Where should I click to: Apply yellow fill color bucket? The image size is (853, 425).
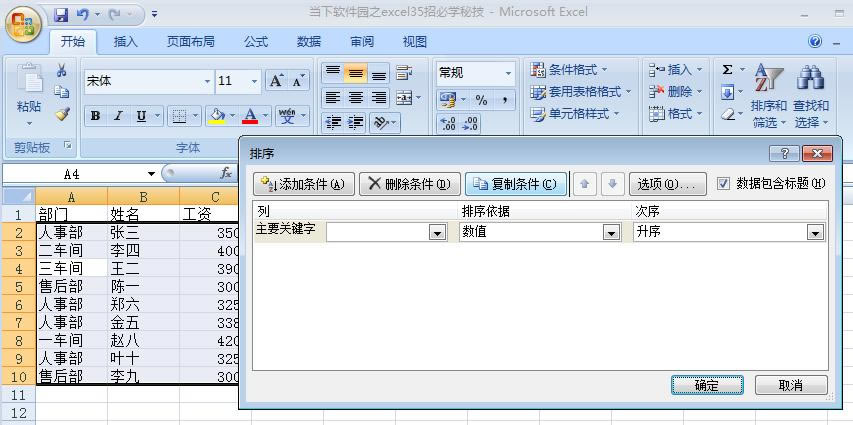(217, 116)
